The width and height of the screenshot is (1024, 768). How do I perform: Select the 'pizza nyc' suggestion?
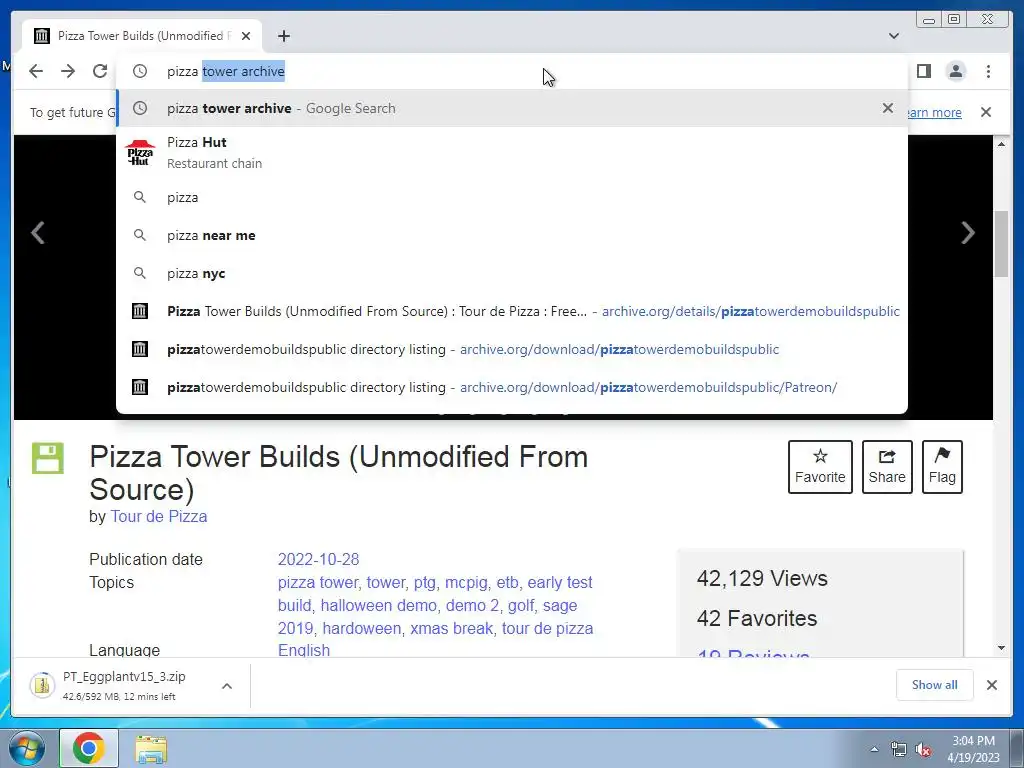coord(512,273)
